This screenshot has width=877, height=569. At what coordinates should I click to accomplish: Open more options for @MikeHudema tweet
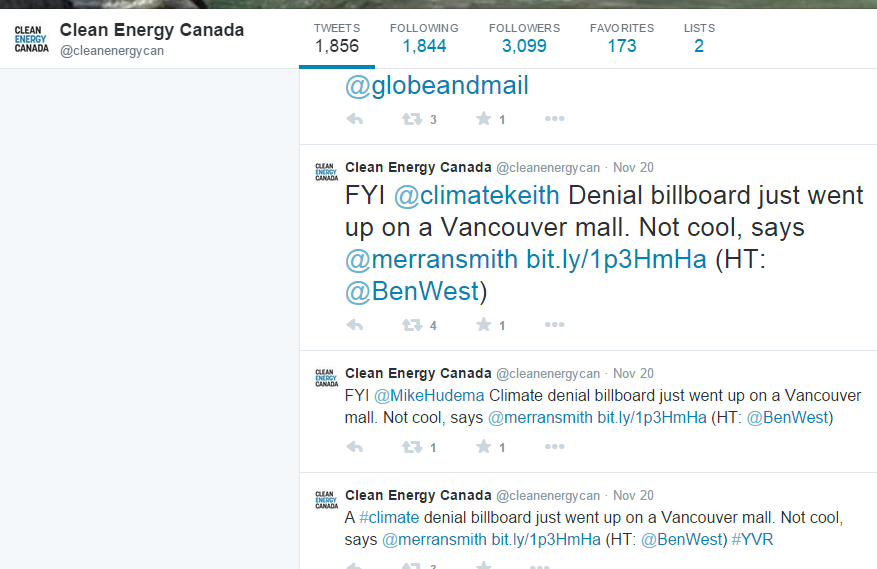[555, 447]
